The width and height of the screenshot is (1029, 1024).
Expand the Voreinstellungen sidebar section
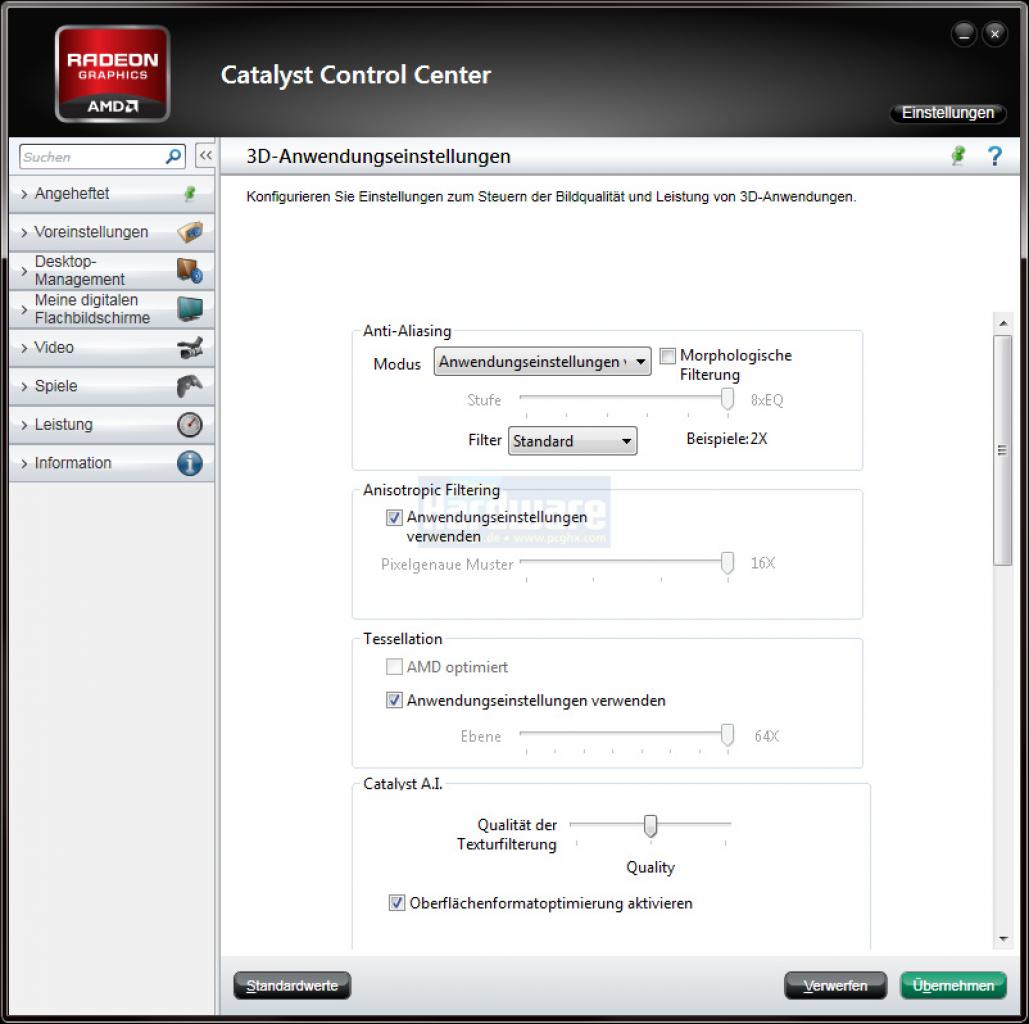(x=112, y=232)
